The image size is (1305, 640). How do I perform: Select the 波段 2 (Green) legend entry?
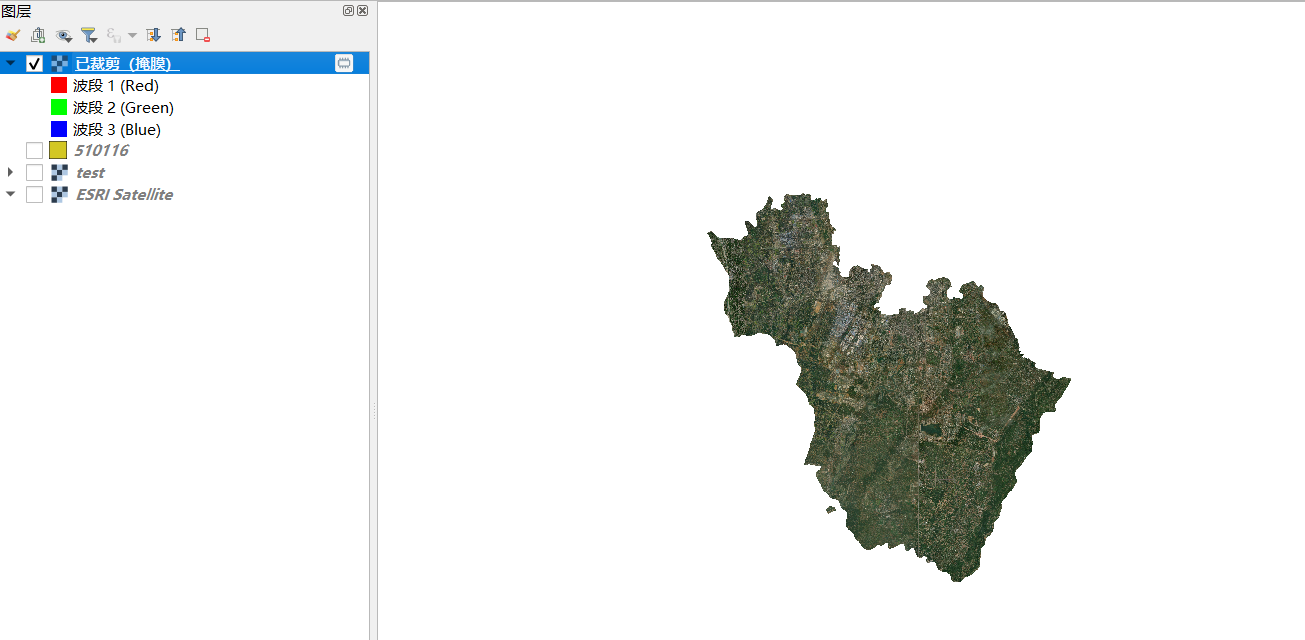click(x=123, y=107)
